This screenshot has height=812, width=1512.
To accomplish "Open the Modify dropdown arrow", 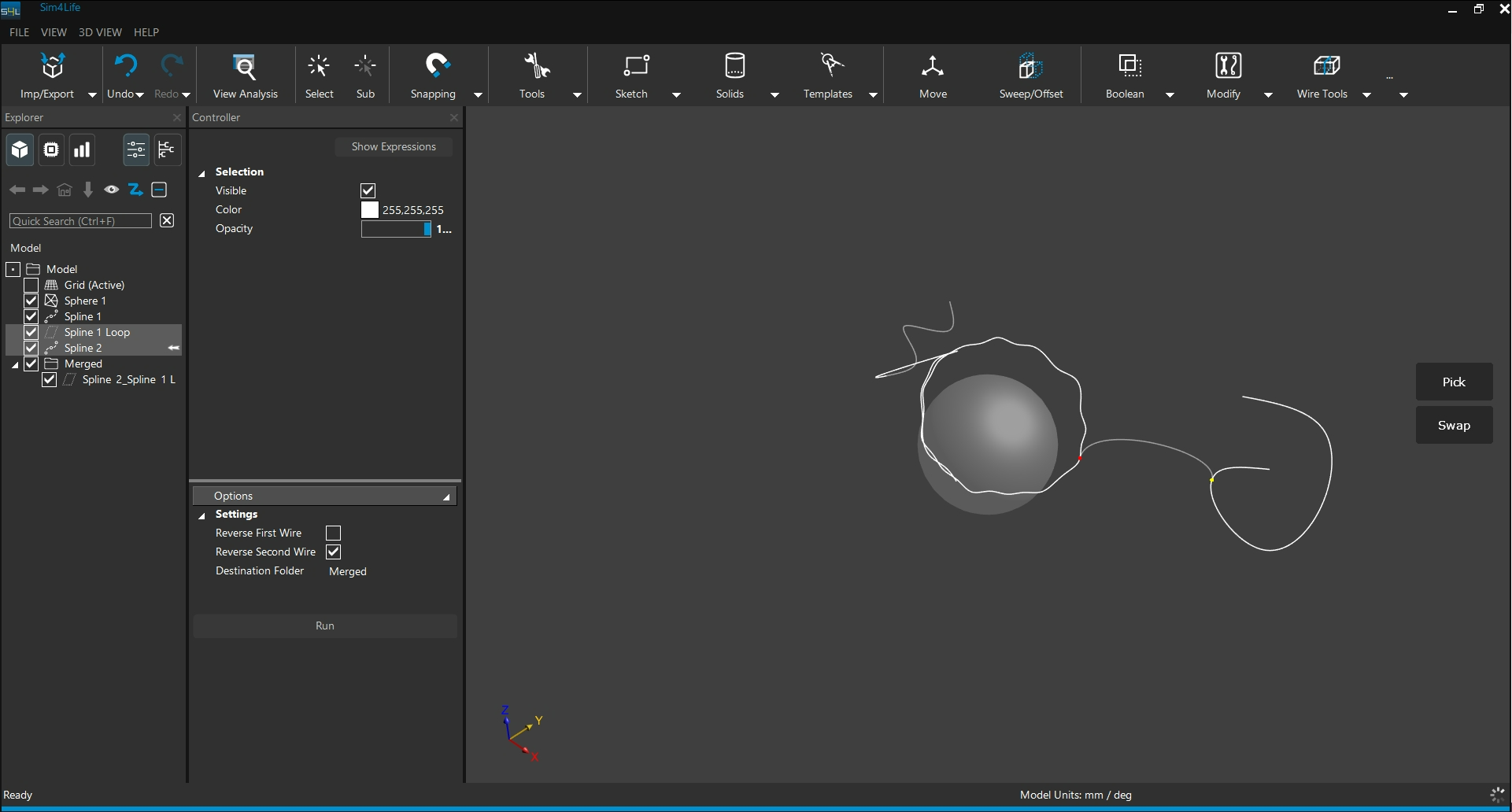I will pyautogui.click(x=1268, y=94).
